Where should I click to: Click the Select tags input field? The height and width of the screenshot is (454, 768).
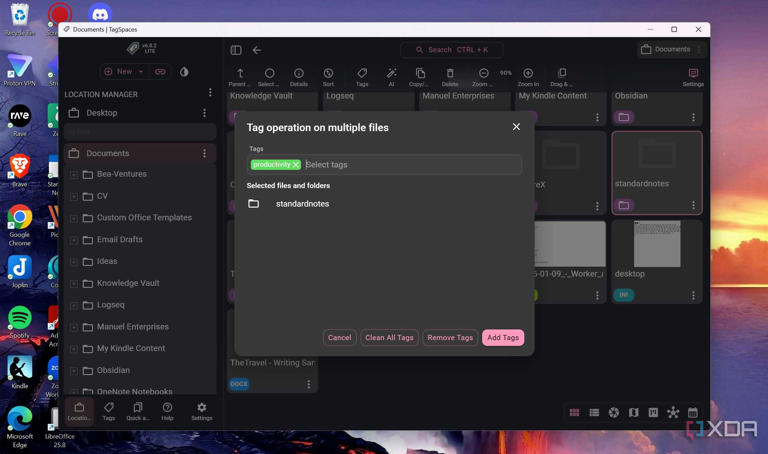tap(410, 165)
